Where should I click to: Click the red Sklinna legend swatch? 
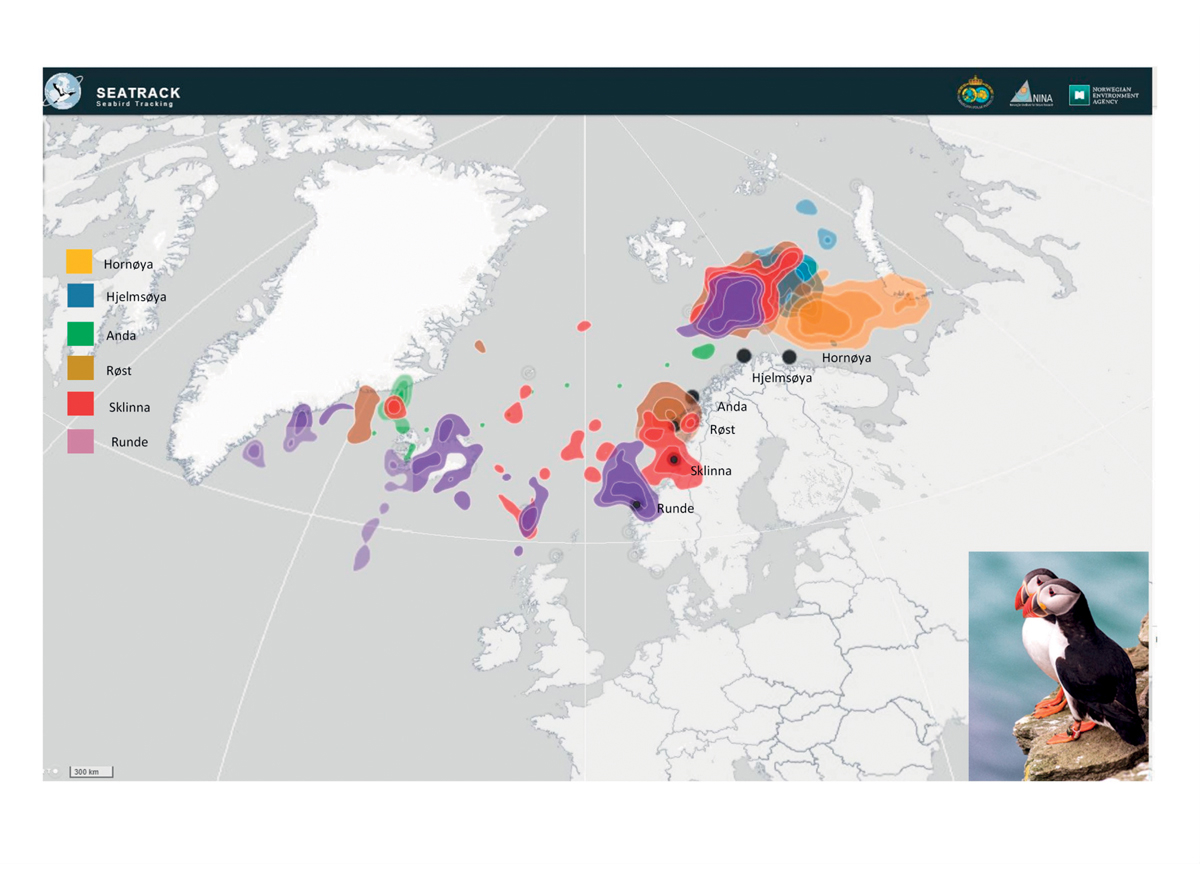[81, 405]
